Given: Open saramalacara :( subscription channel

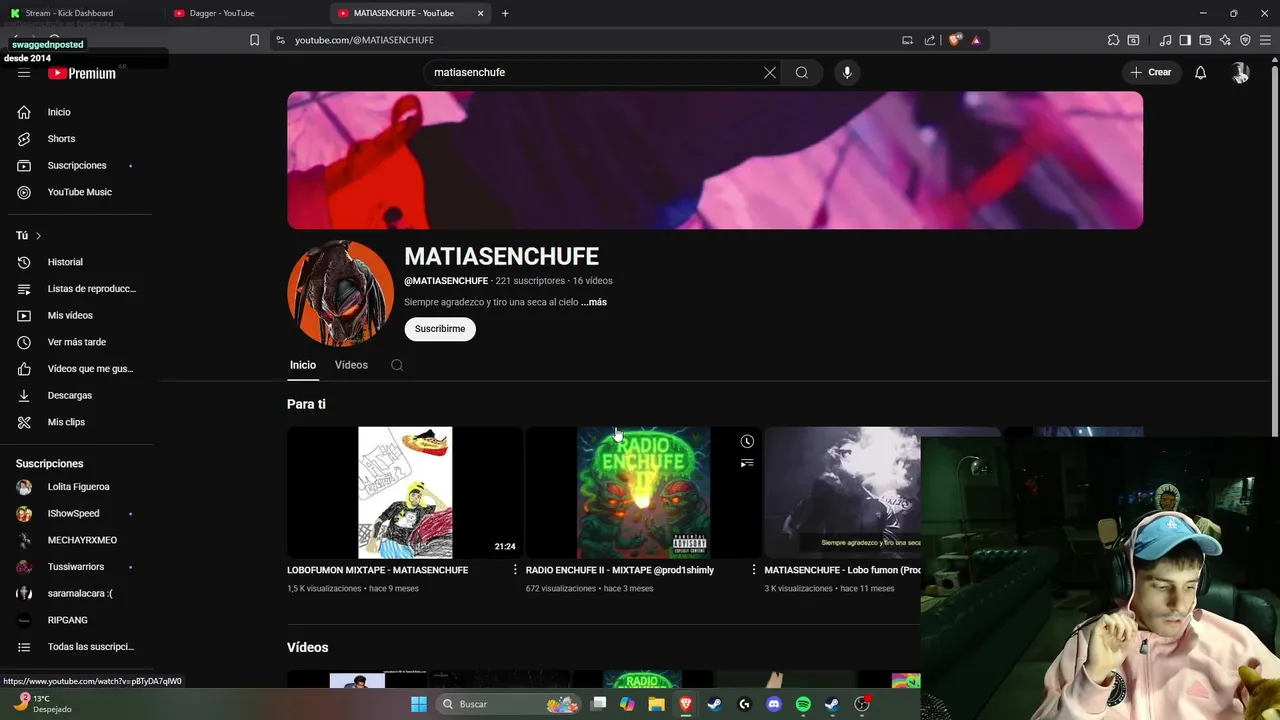Looking at the screenshot, I should [80, 594].
